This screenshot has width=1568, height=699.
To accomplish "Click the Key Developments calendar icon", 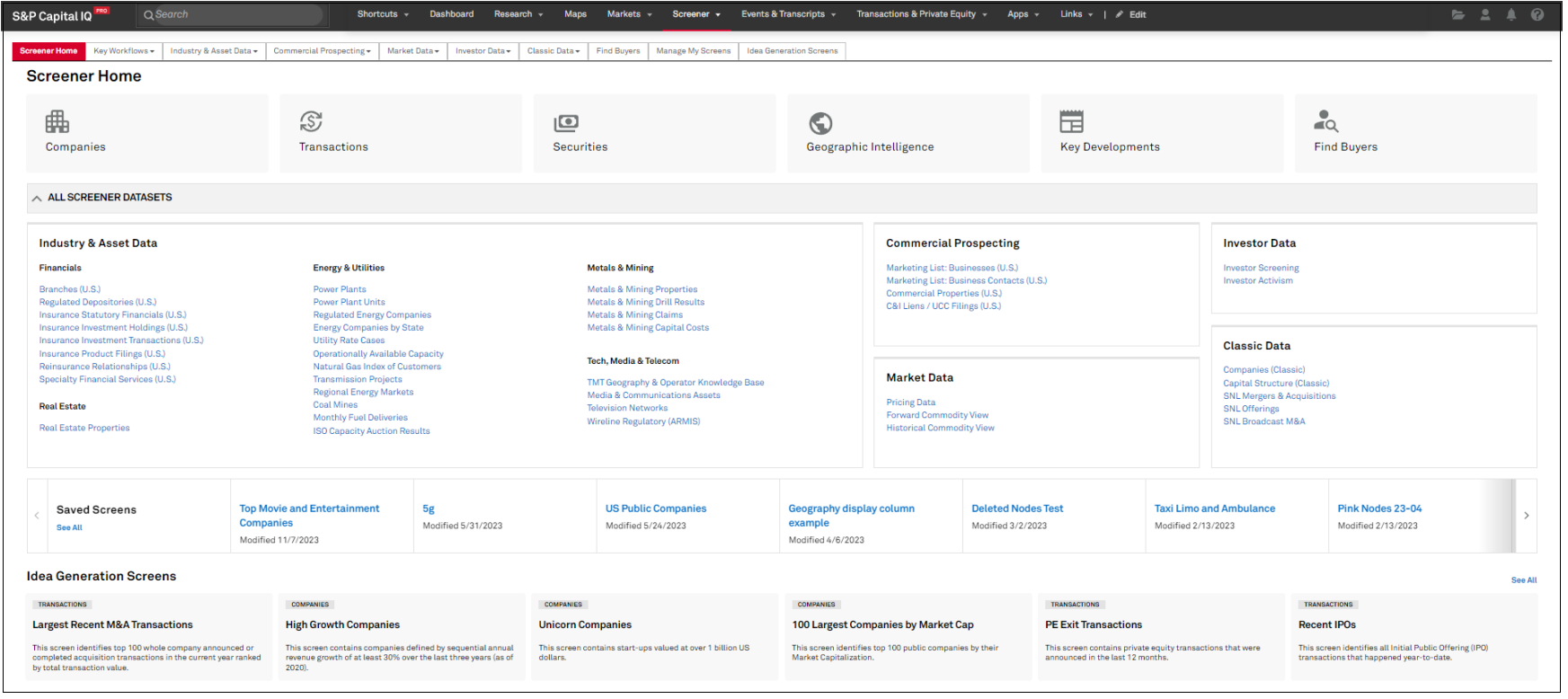I will (x=1071, y=121).
